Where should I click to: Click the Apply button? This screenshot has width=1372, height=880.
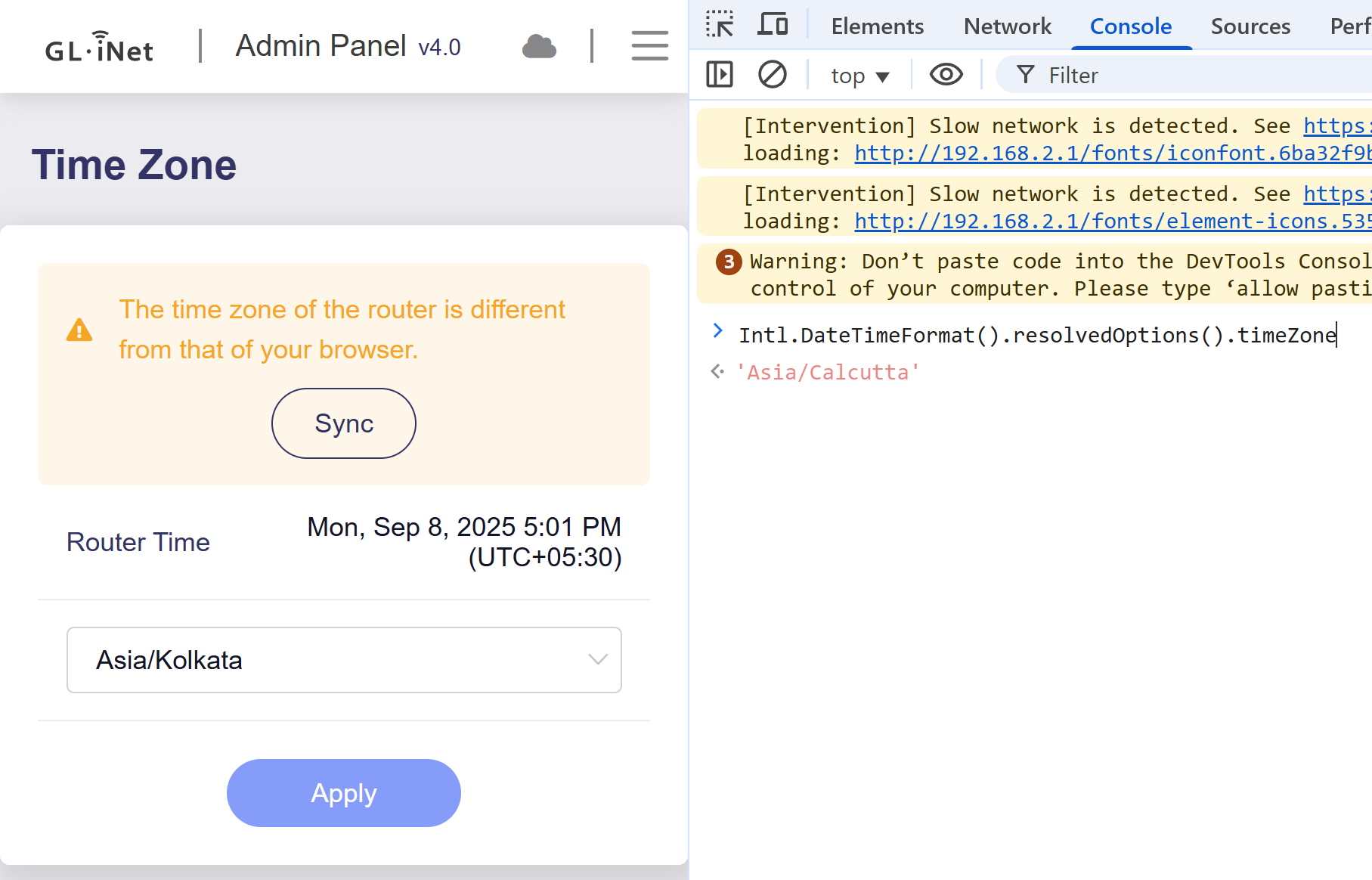click(x=344, y=793)
